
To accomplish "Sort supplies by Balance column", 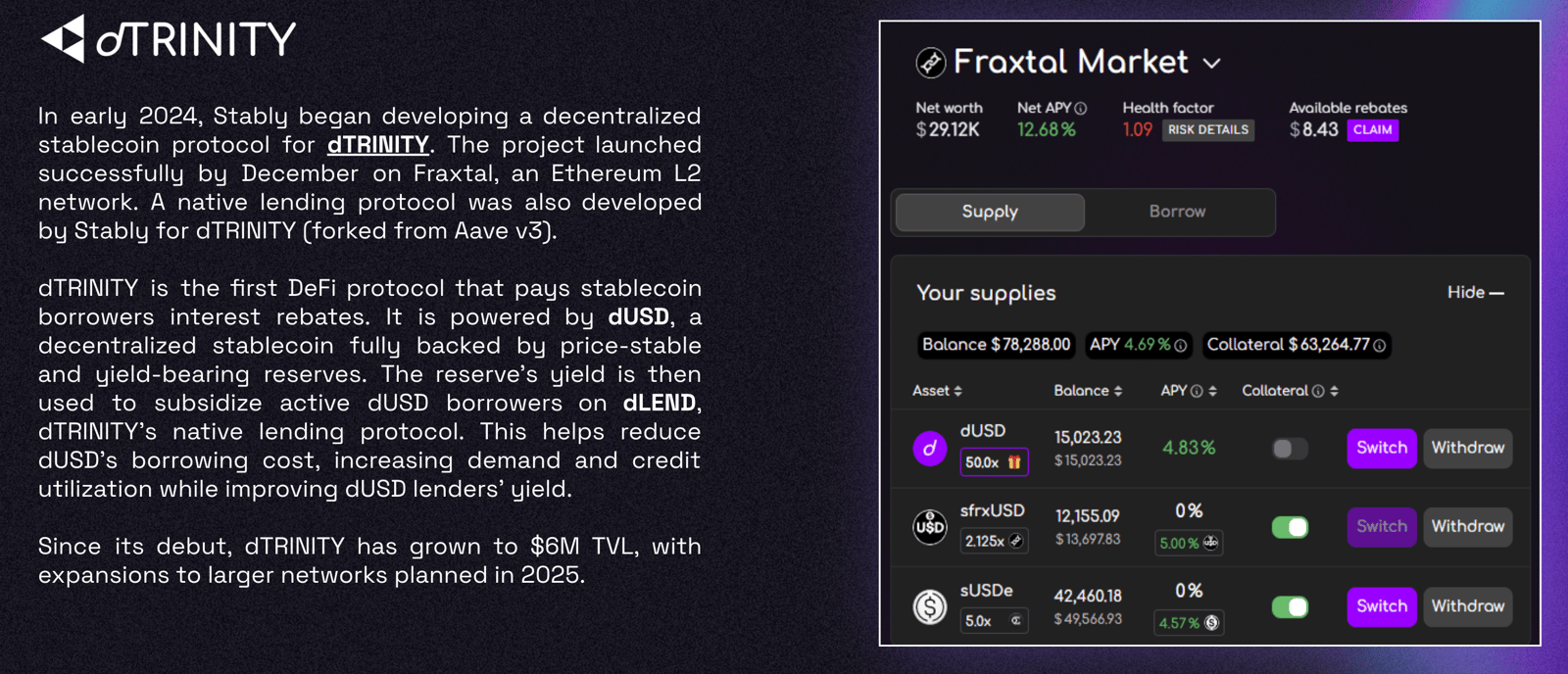I will coord(1088,391).
